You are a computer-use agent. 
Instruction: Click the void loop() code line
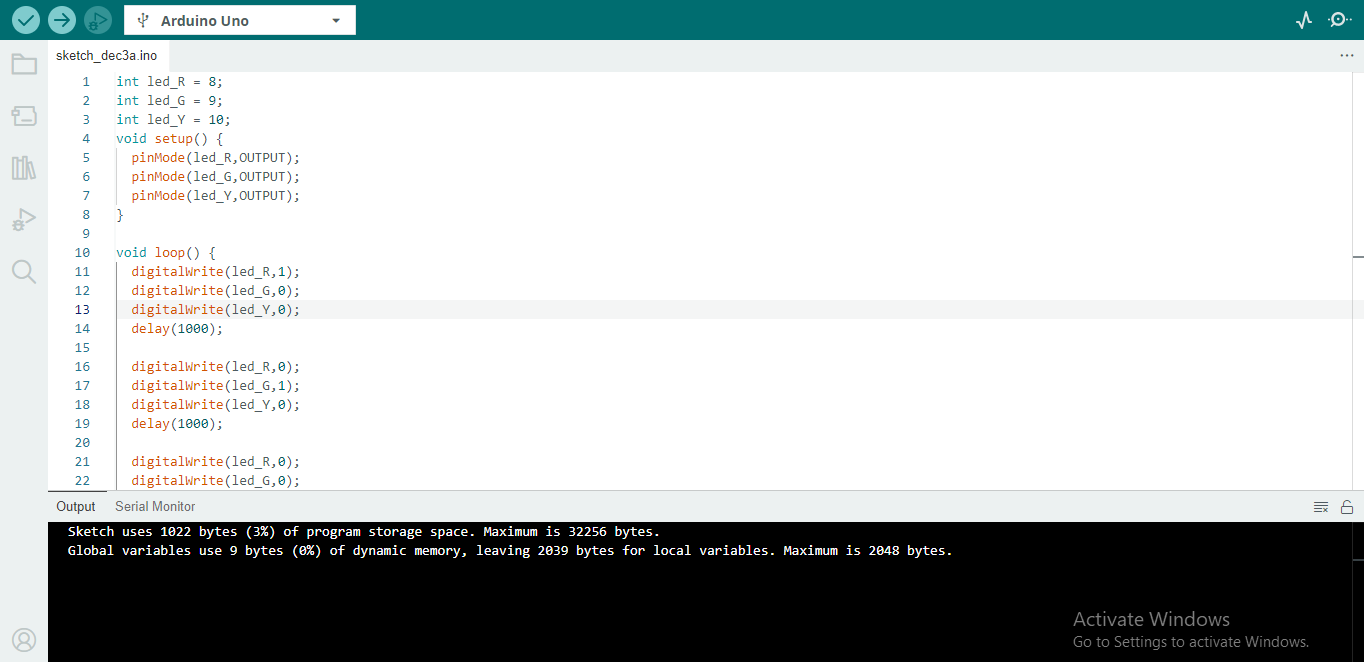click(165, 253)
